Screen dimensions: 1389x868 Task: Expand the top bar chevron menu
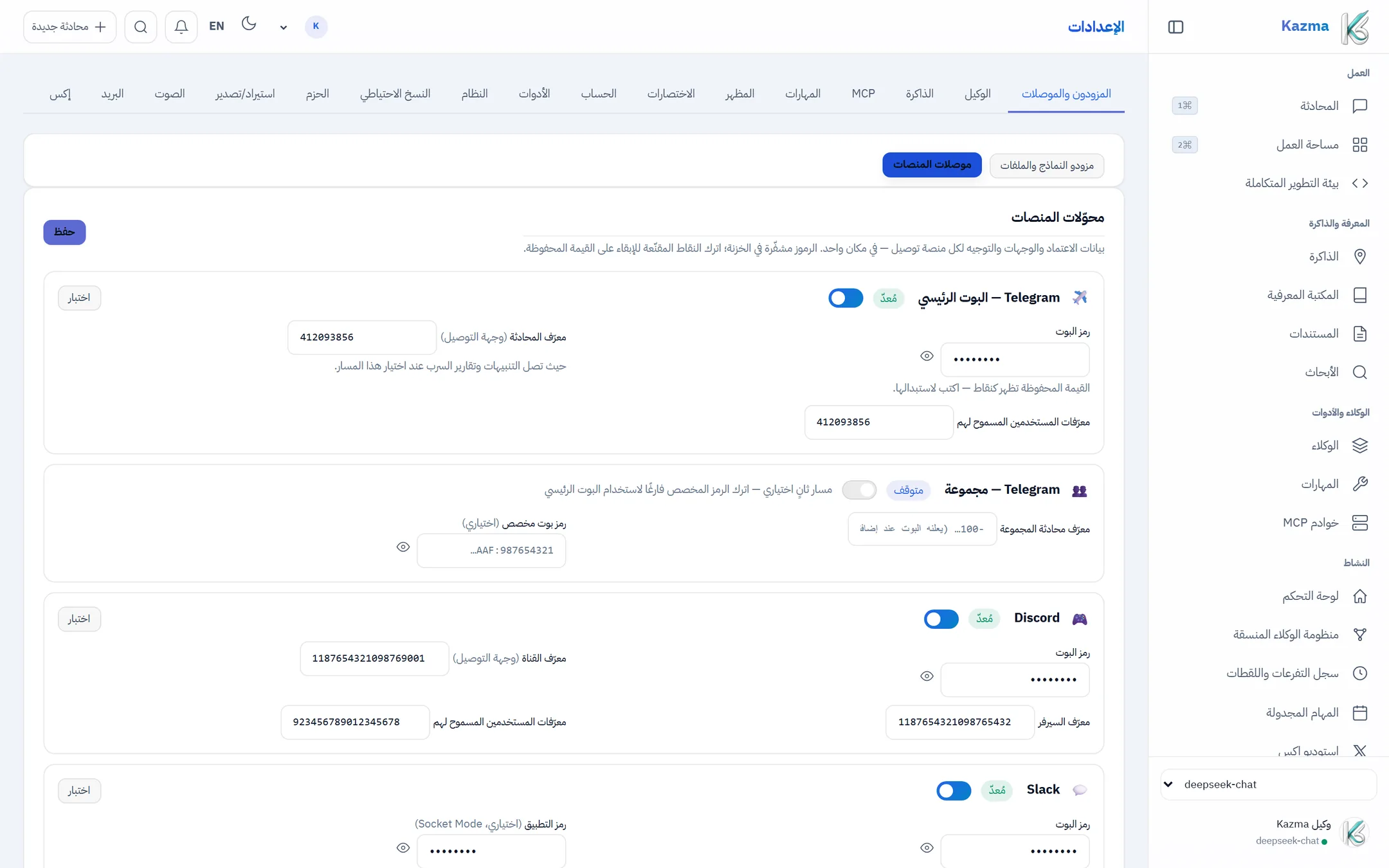pyautogui.click(x=283, y=28)
